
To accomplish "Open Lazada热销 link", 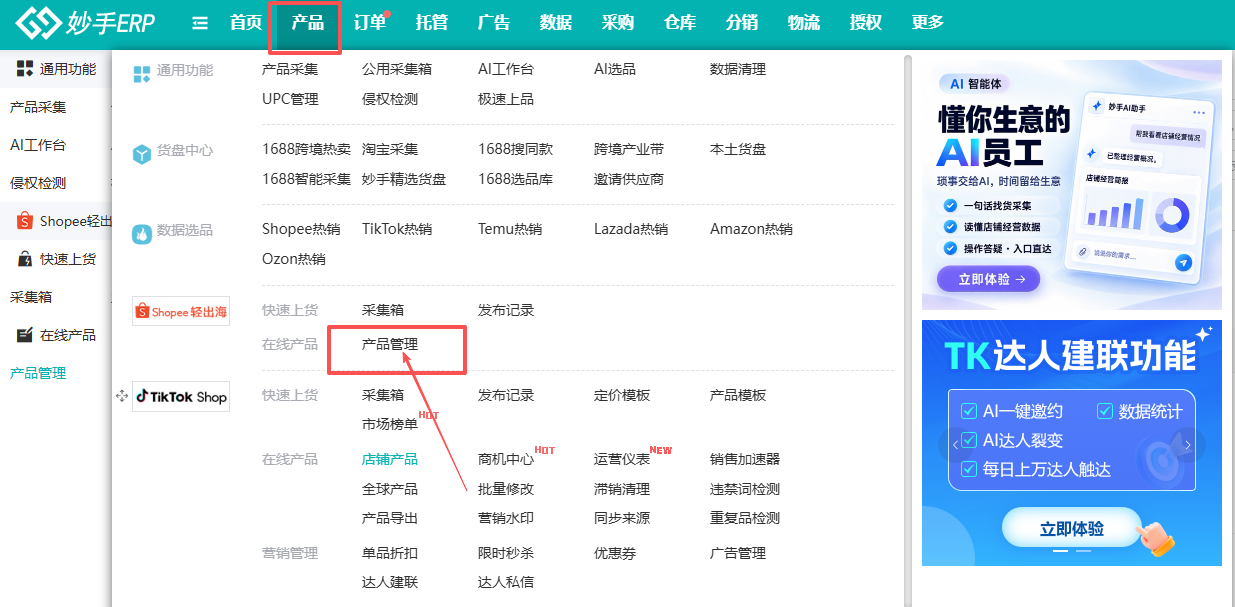I will coord(631,229).
